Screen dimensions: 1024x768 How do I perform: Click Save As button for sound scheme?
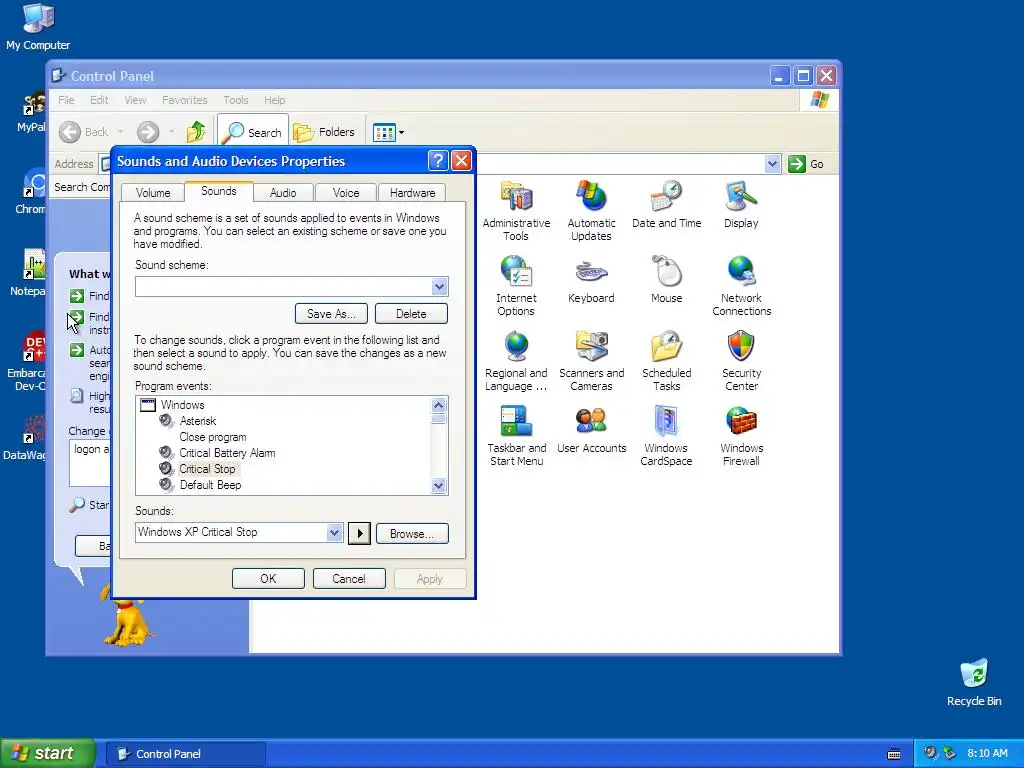tap(331, 313)
